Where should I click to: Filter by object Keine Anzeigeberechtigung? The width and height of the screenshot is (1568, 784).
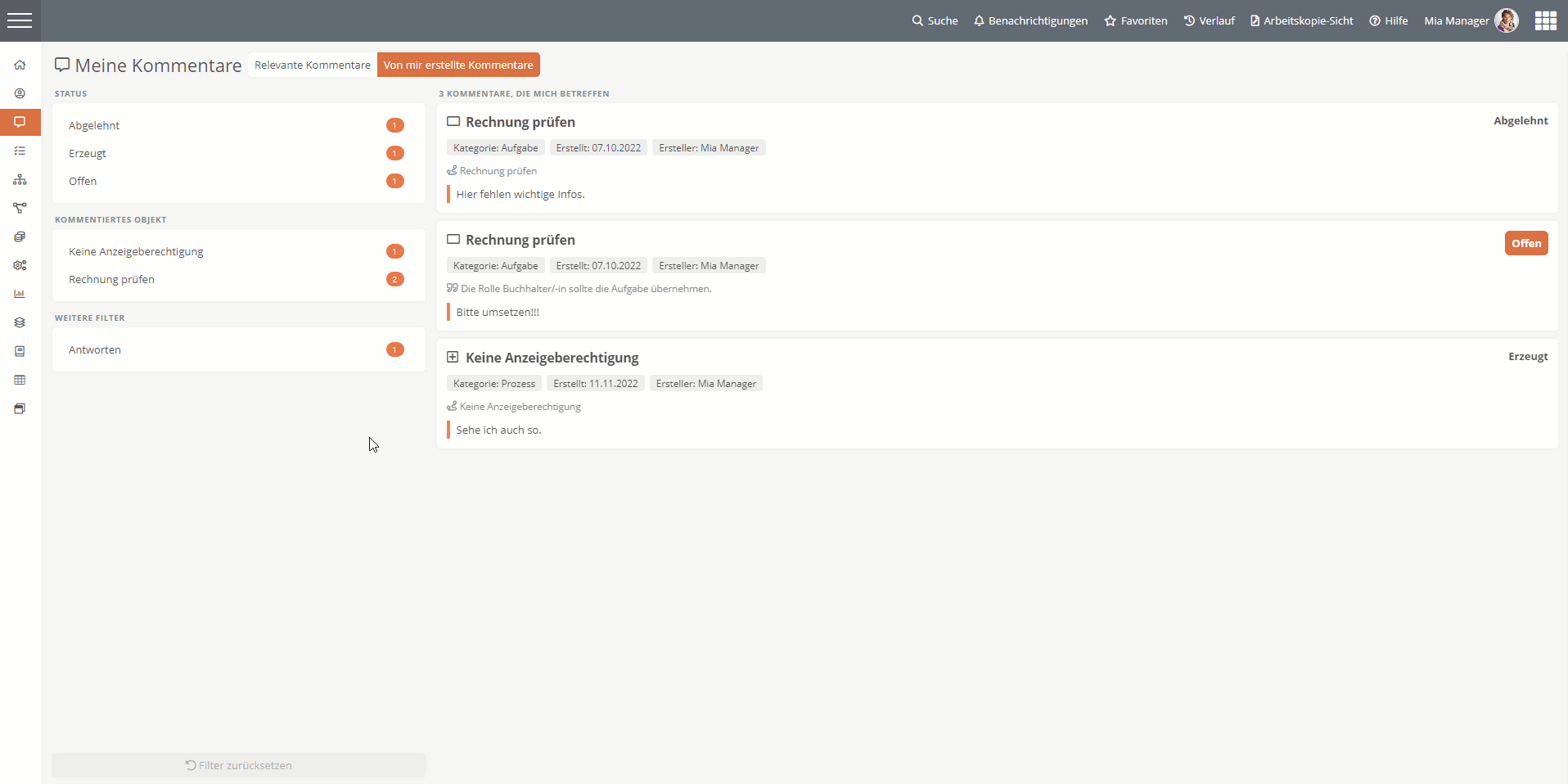click(238, 251)
